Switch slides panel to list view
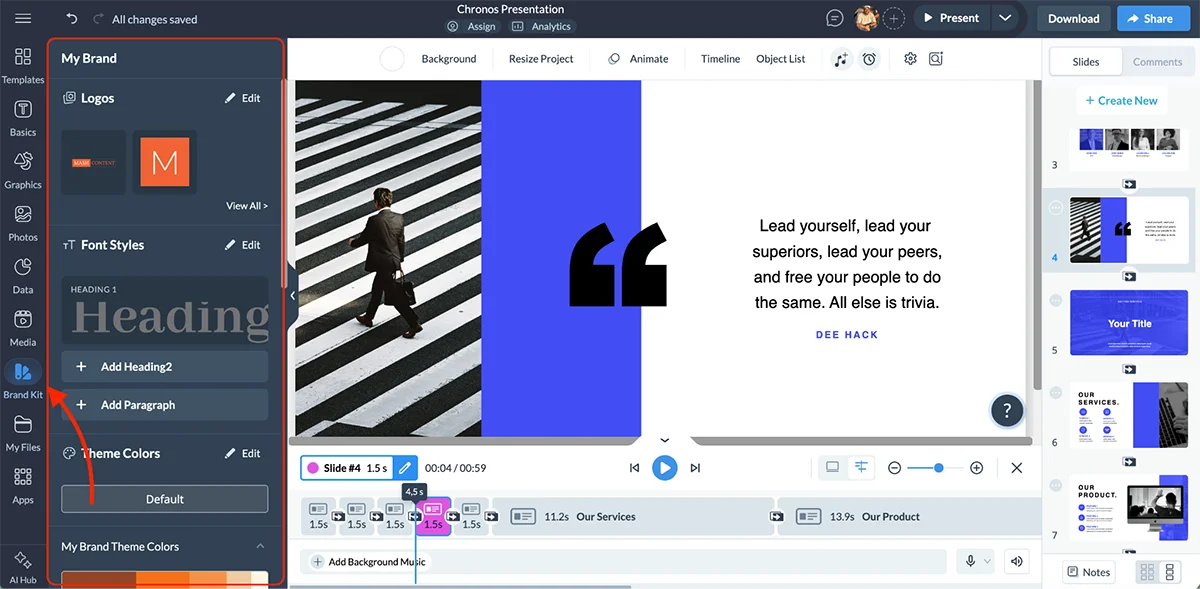The width and height of the screenshot is (1200, 589). (1170, 572)
